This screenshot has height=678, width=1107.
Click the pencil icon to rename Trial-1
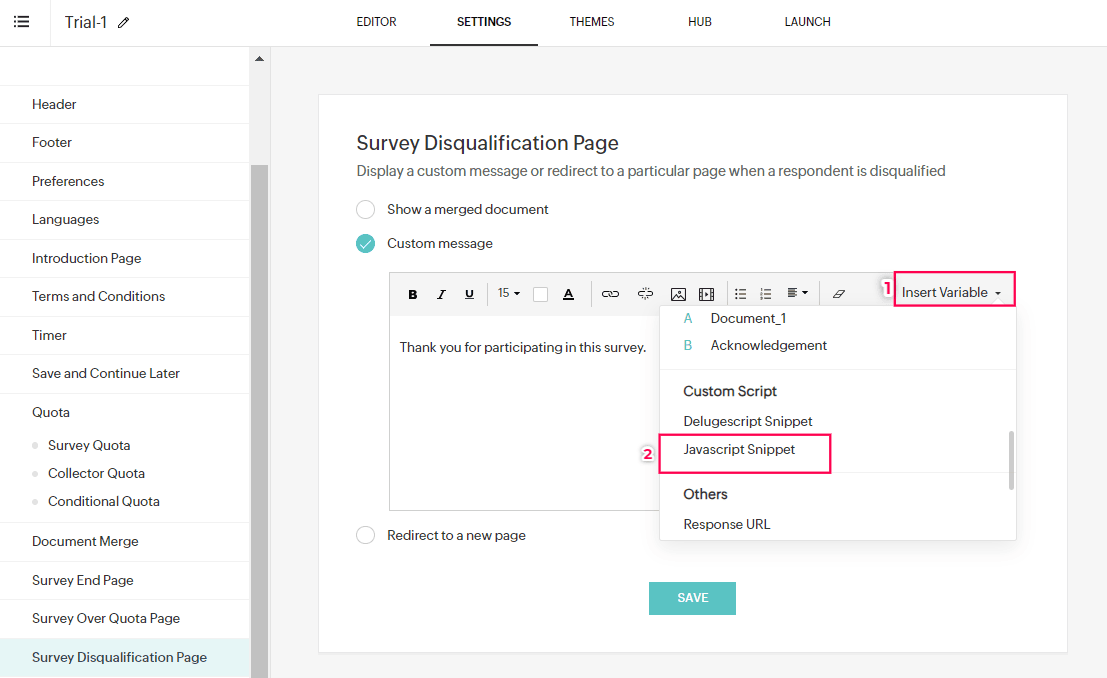pos(124,23)
